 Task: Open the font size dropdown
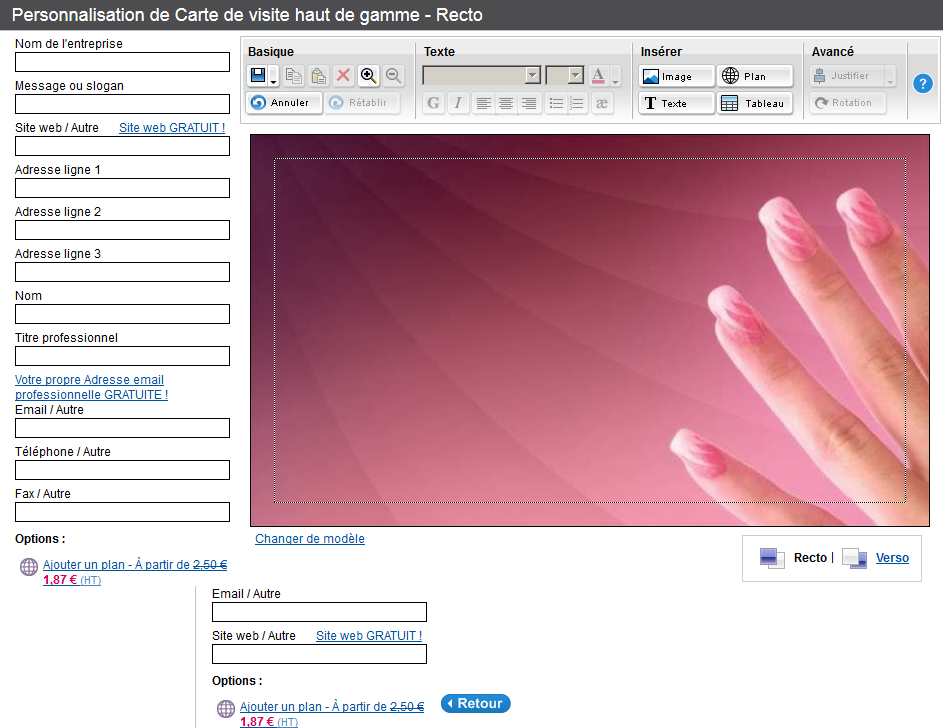pos(565,76)
